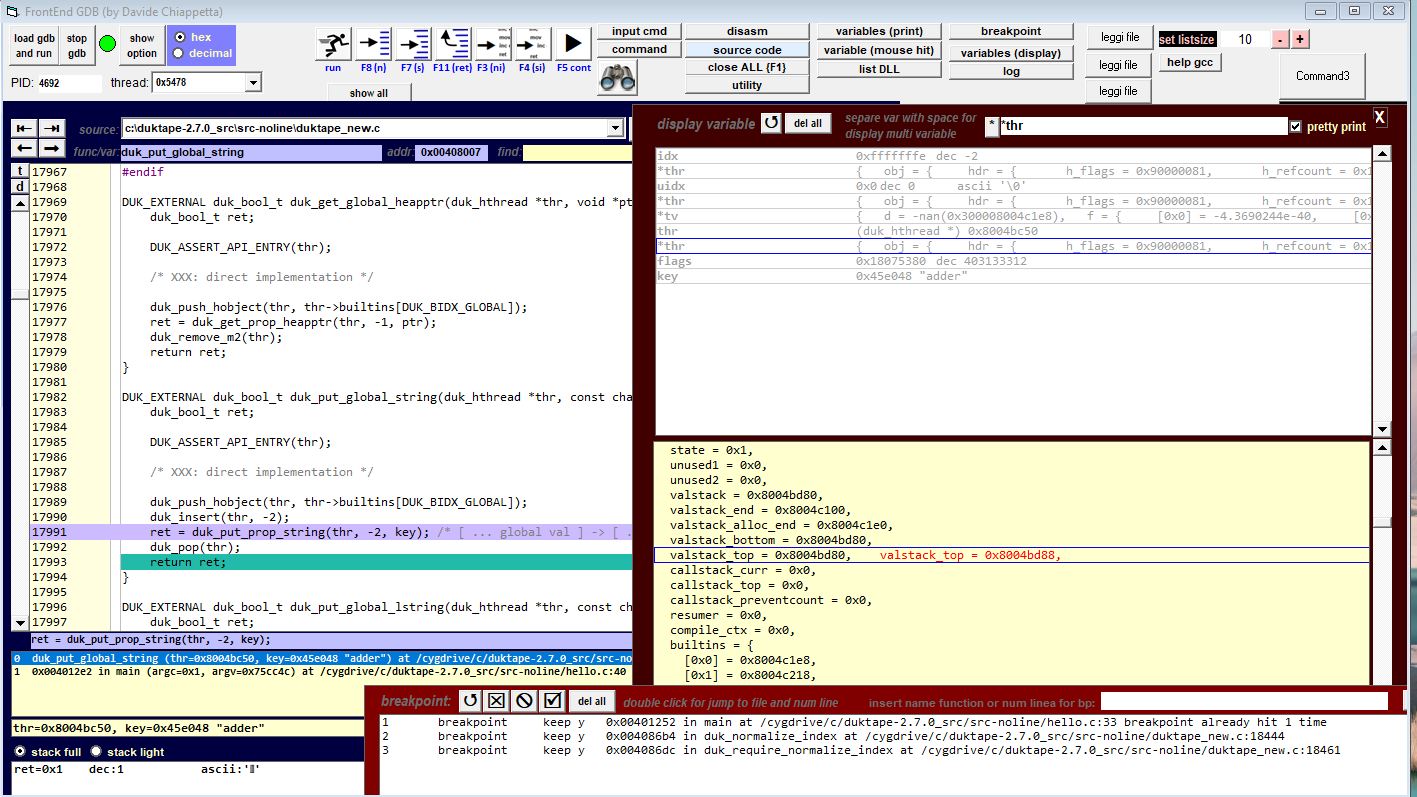Click close ALL {F1} button
Viewport: 1417px width, 797px height.
pyautogui.click(x=747, y=68)
